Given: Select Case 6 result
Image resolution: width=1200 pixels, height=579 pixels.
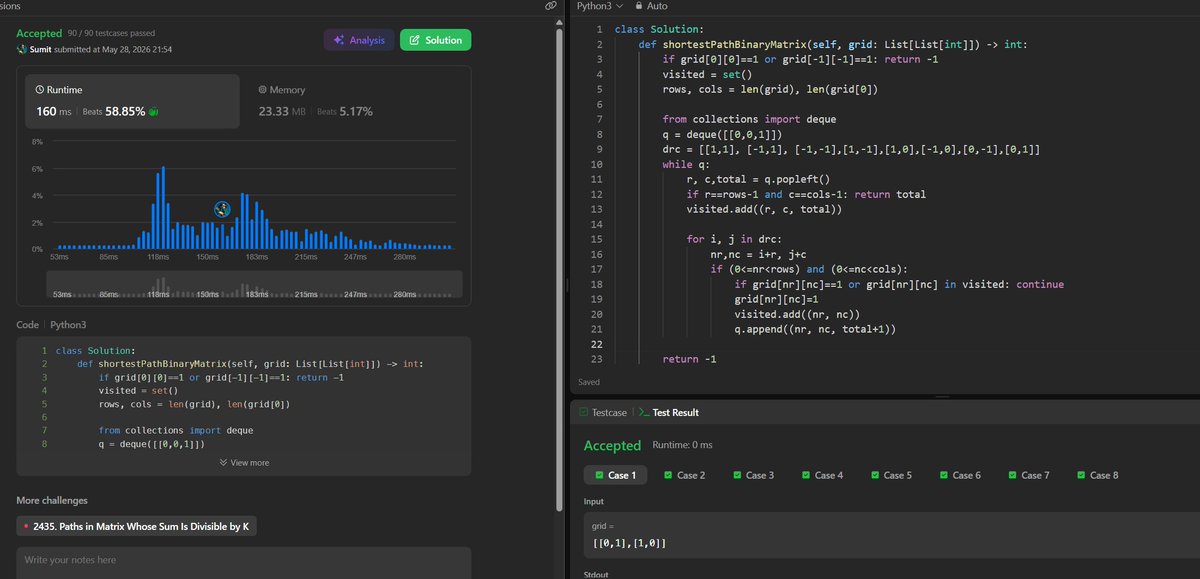Looking at the screenshot, I should click(960, 475).
